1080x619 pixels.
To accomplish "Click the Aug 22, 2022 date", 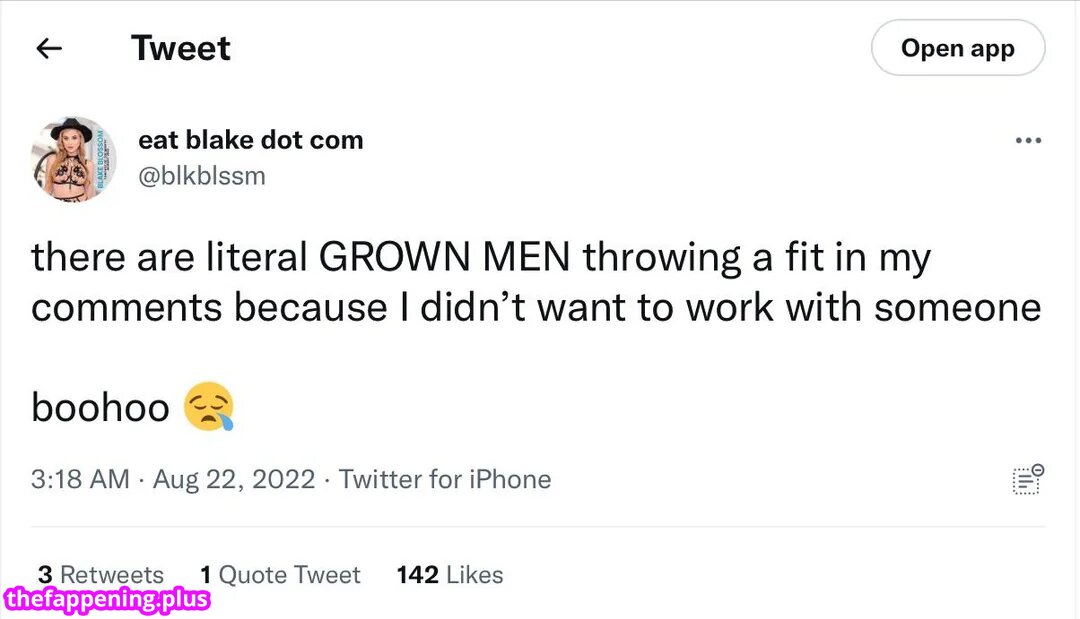I will pyautogui.click(x=234, y=480).
